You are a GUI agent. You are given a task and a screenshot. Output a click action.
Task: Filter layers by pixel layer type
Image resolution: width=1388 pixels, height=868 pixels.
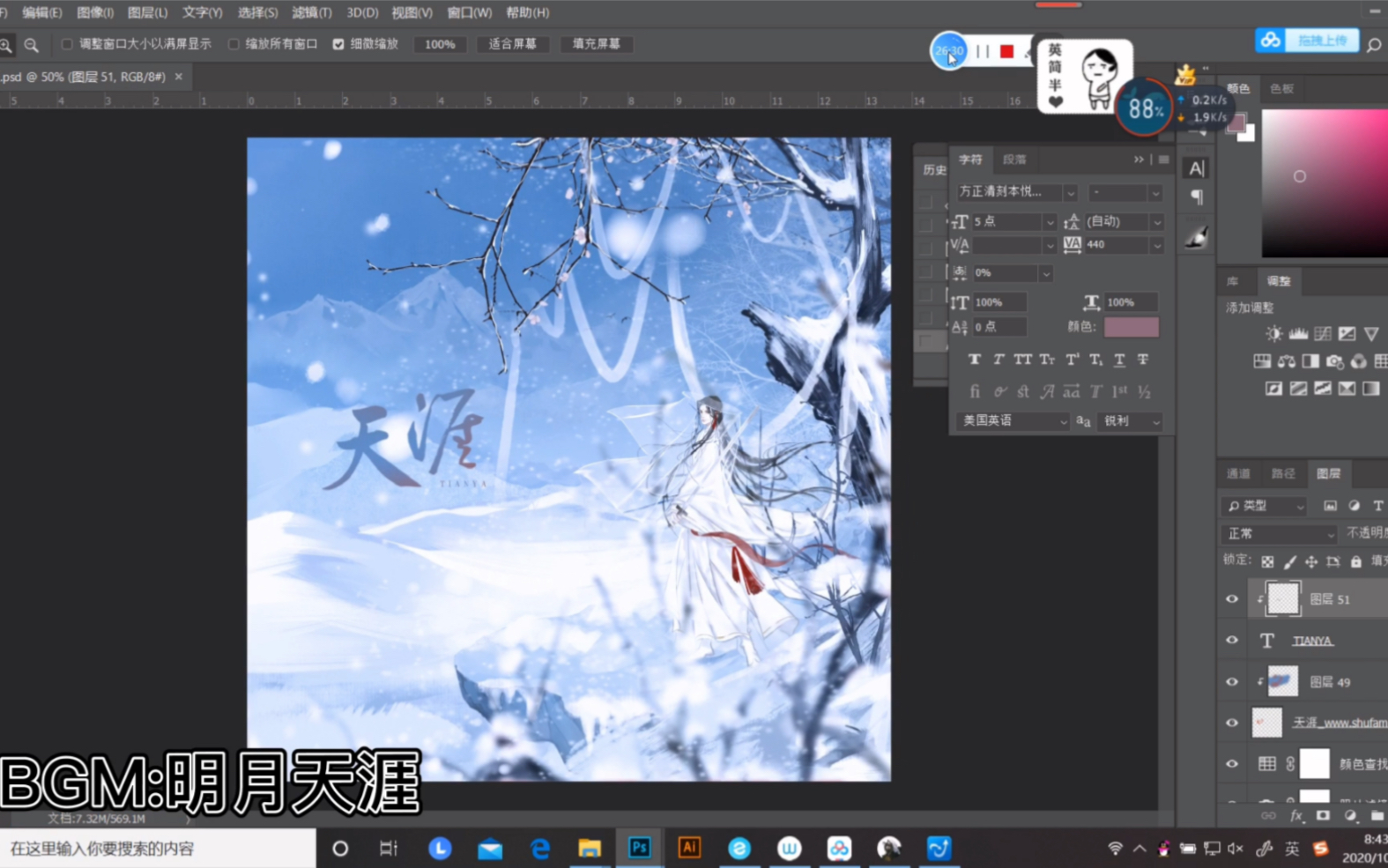pos(1330,506)
